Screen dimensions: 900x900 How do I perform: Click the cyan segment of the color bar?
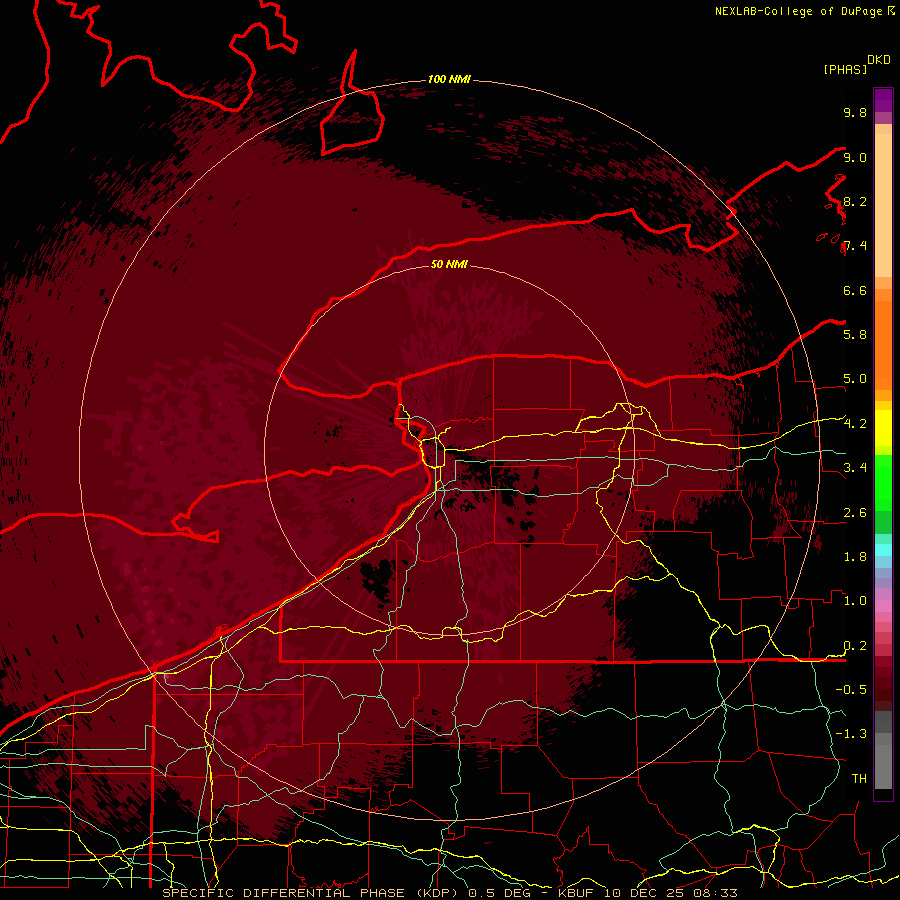coord(883,549)
